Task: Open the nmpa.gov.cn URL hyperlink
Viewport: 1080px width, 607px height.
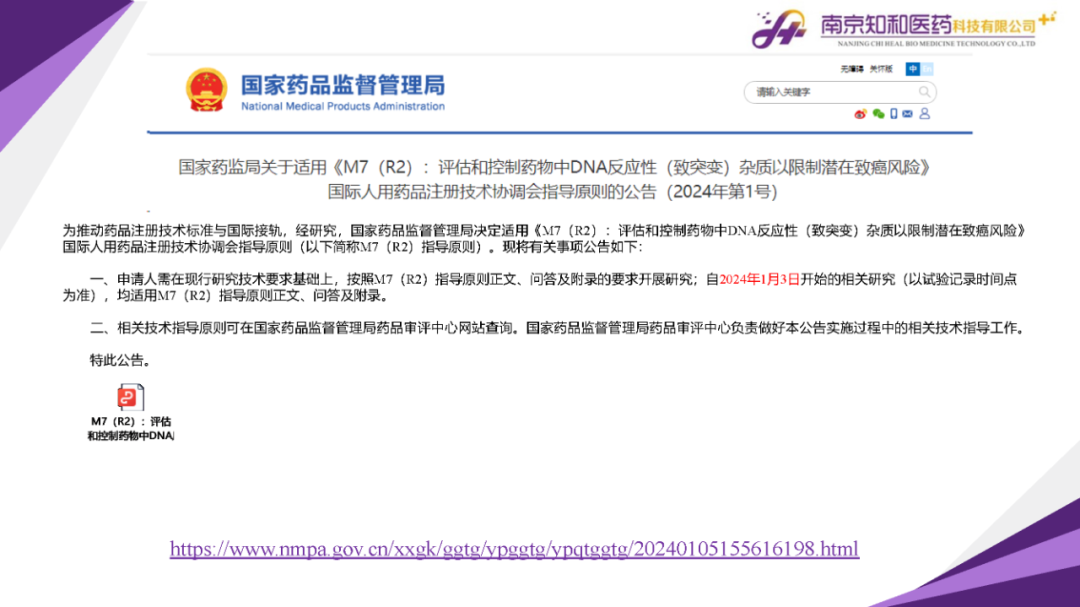Action: (514, 549)
